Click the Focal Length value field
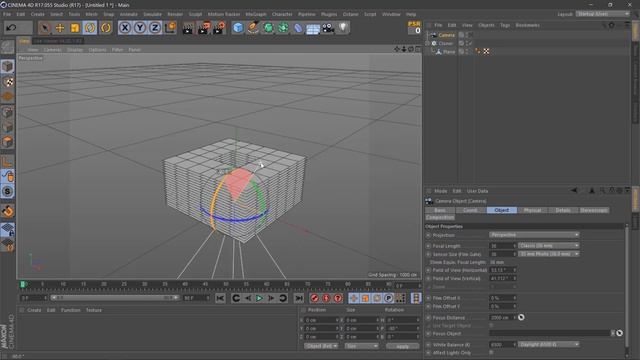The width and height of the screenshot is (640, 360). pyautogui.click(x=502, y=246)
